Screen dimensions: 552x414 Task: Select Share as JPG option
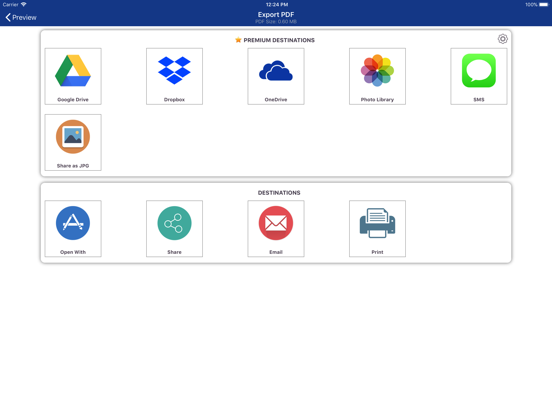pos(73,142)
